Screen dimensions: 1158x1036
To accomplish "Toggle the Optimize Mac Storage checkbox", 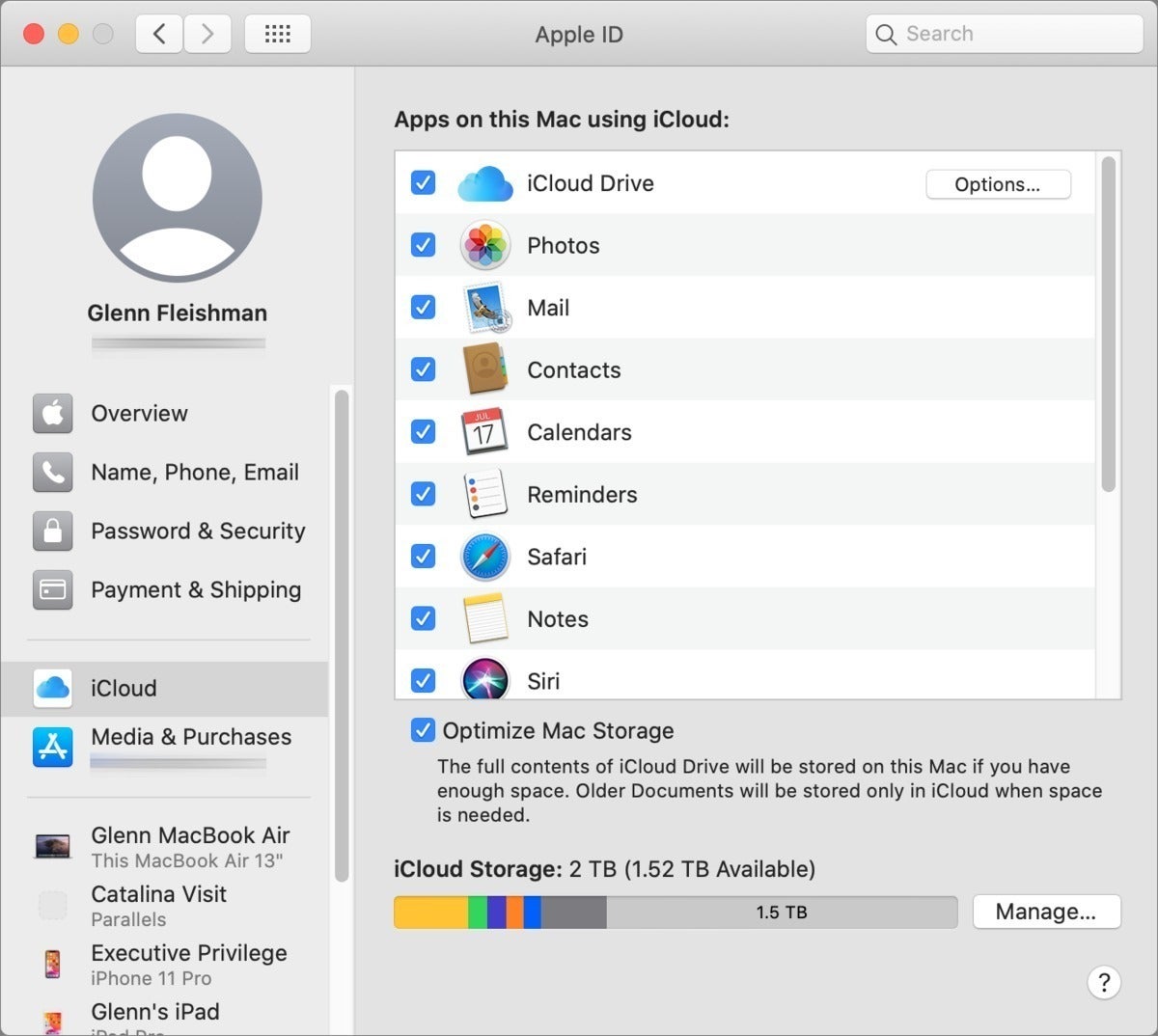I will pyautogui.click(x=423, y=730).
